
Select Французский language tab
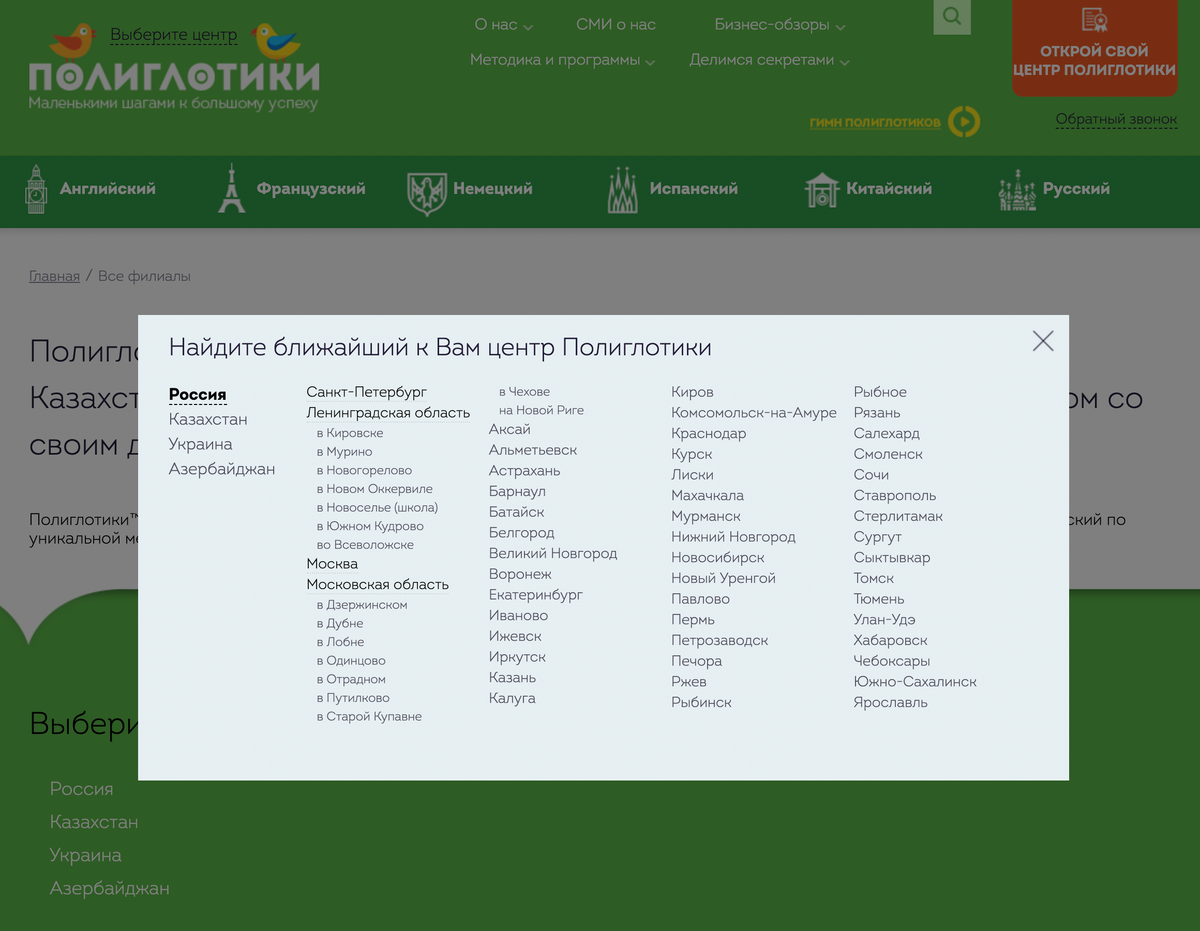click(x=311, y=188)
